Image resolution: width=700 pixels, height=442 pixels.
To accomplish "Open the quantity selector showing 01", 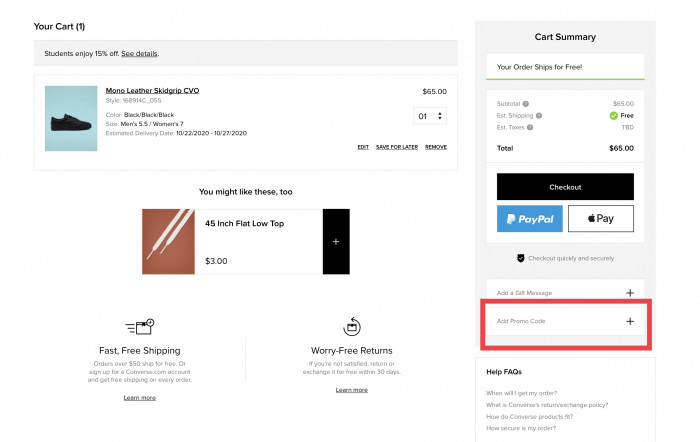I will point(431,116).
